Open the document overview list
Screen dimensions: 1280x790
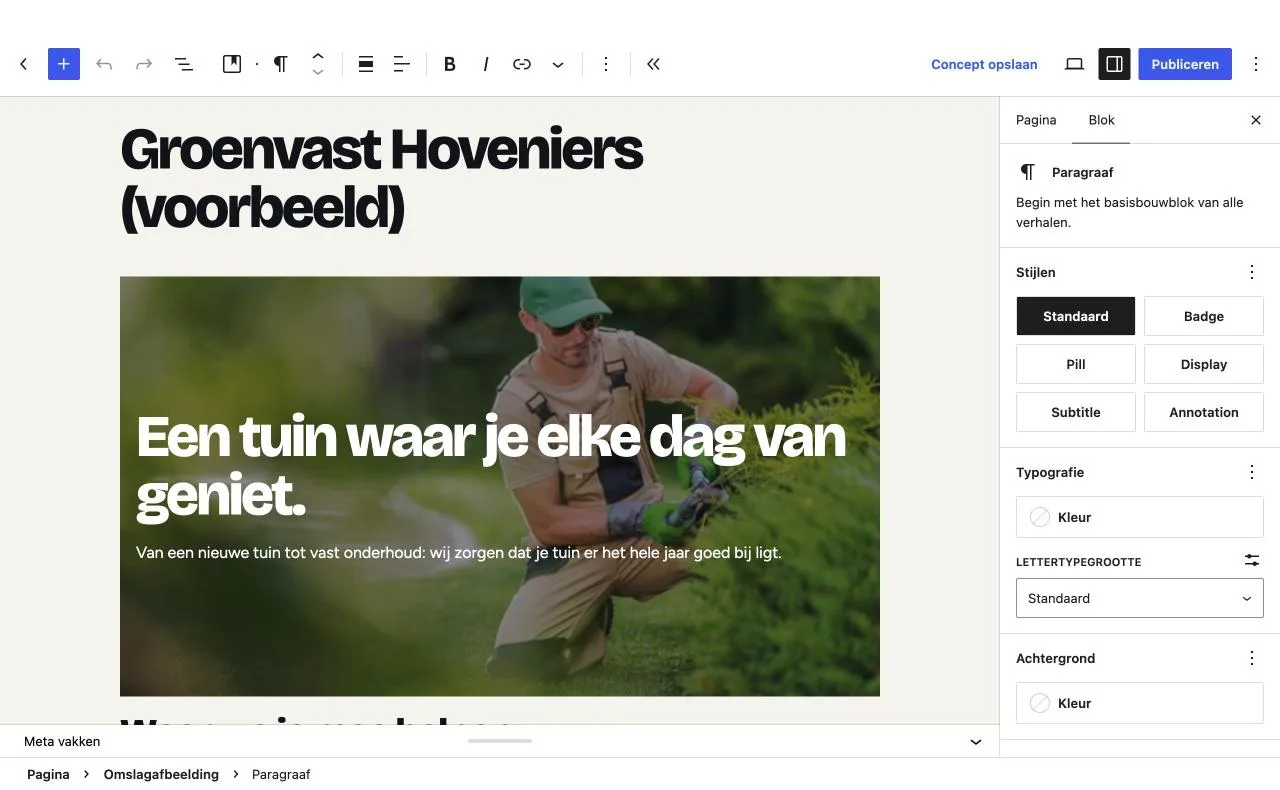point(184,64)
